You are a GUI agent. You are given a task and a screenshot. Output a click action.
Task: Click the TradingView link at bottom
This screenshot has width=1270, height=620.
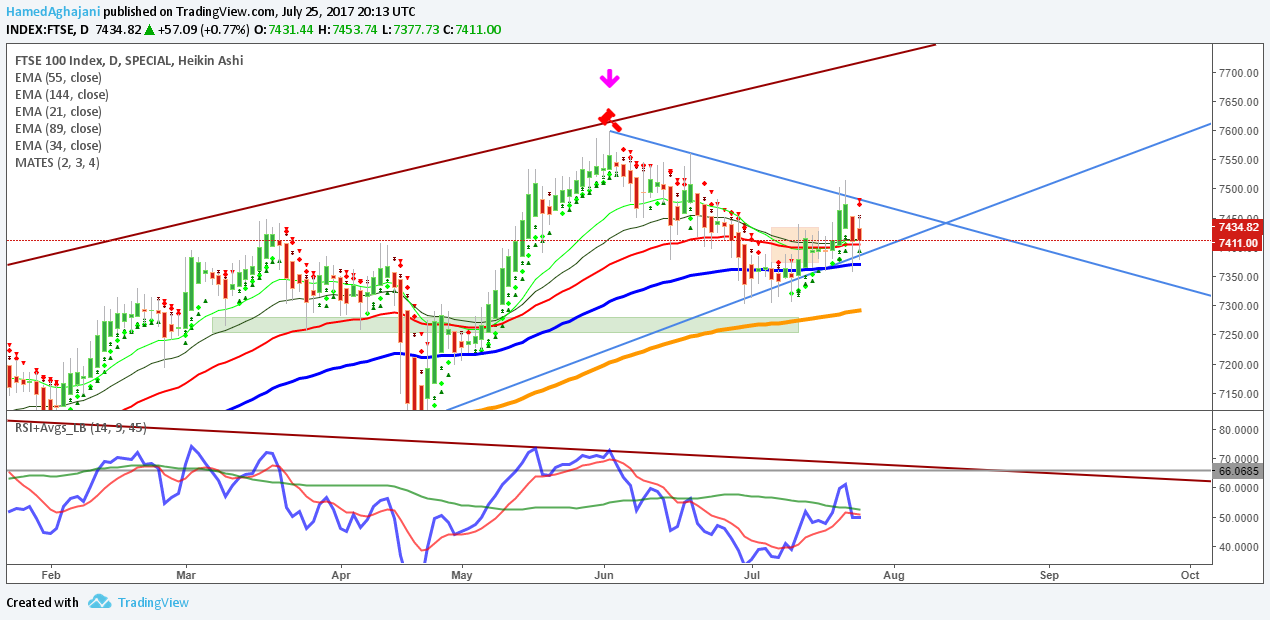pos(153,602)
